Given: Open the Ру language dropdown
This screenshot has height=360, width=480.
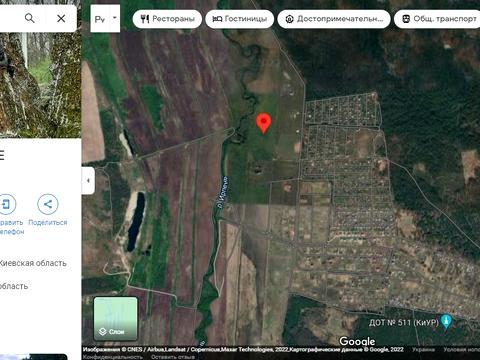Looking at the screenshot, I should pos(105,18).
